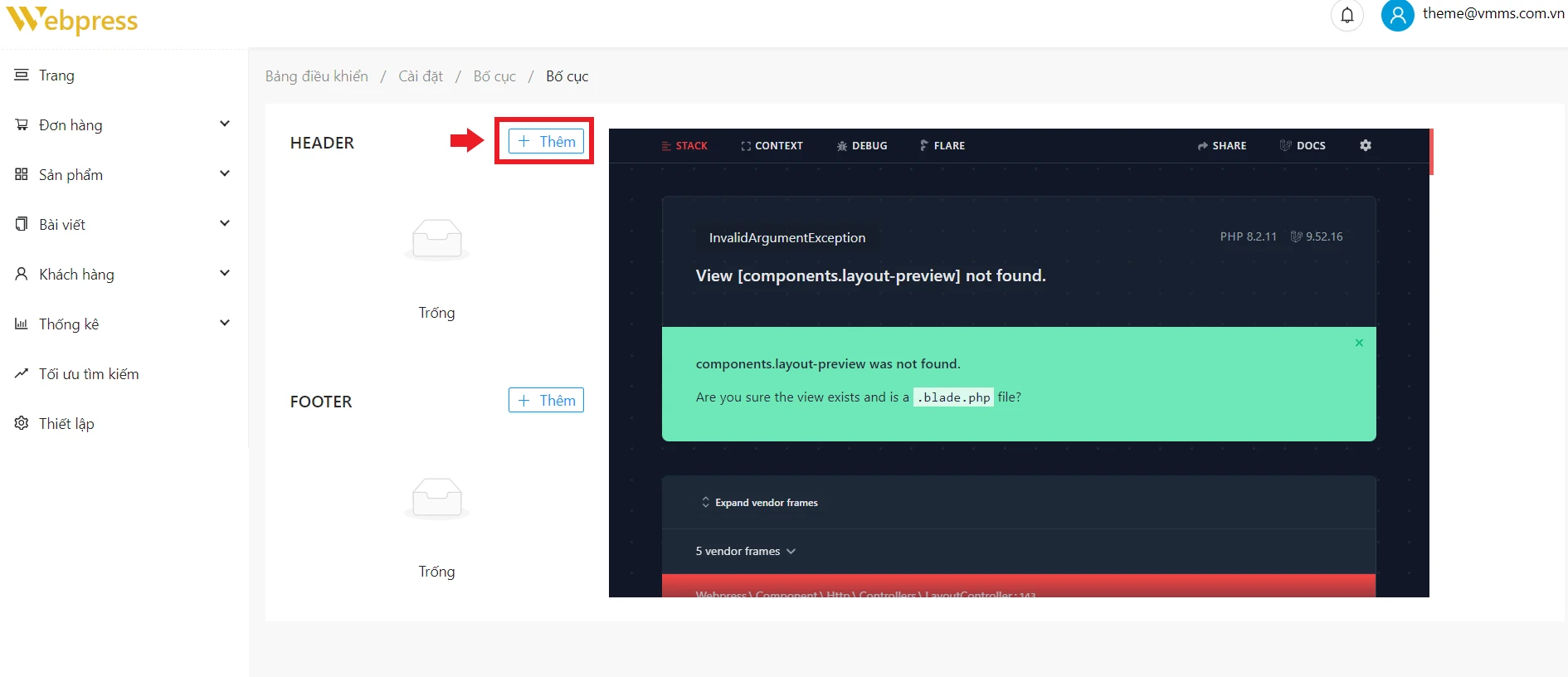Click Expand vendor frames
Viewport: 1568px width, 677px height.
click(x=759, y=503)
